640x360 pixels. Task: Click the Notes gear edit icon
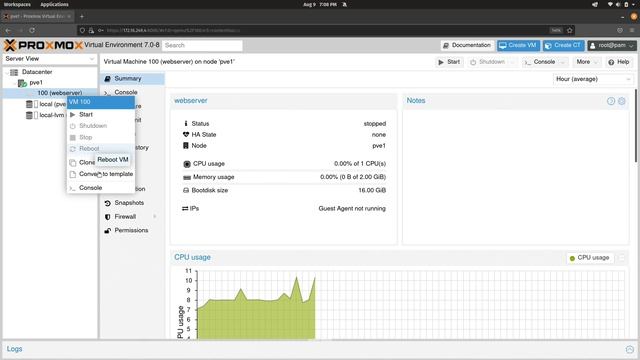tap(622, 101)
